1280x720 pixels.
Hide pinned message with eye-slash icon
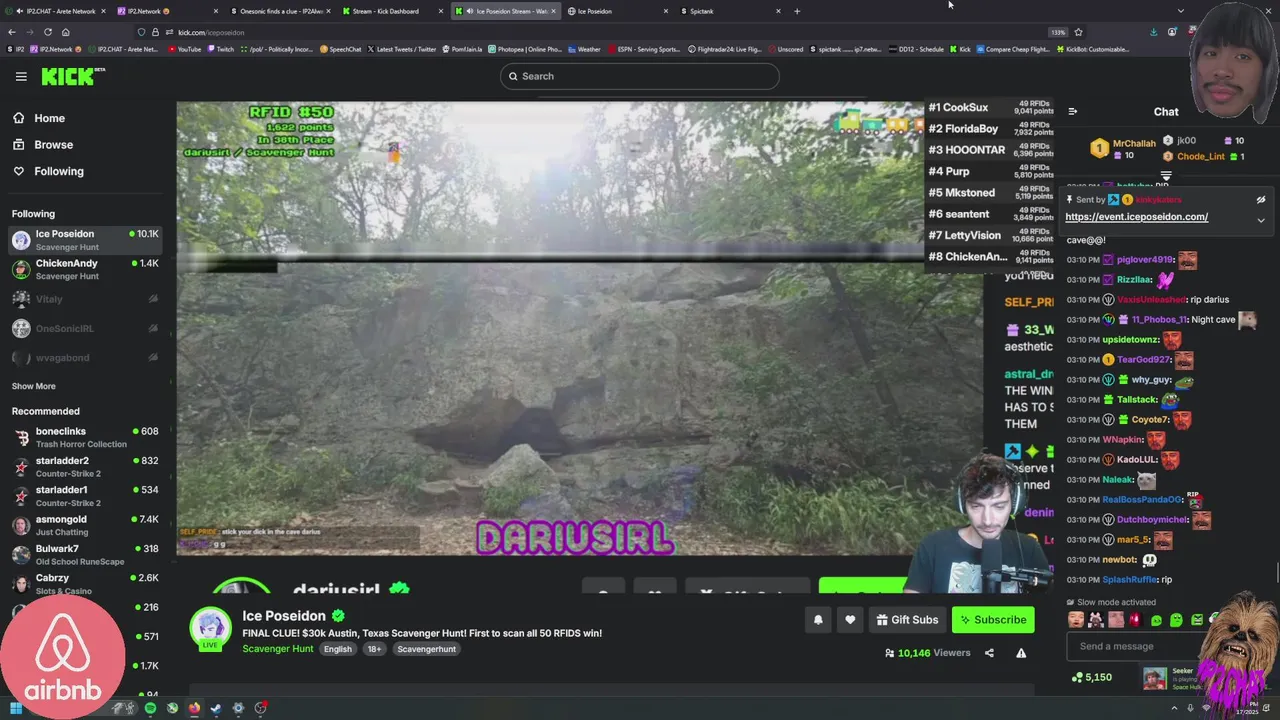[1261, 200]
